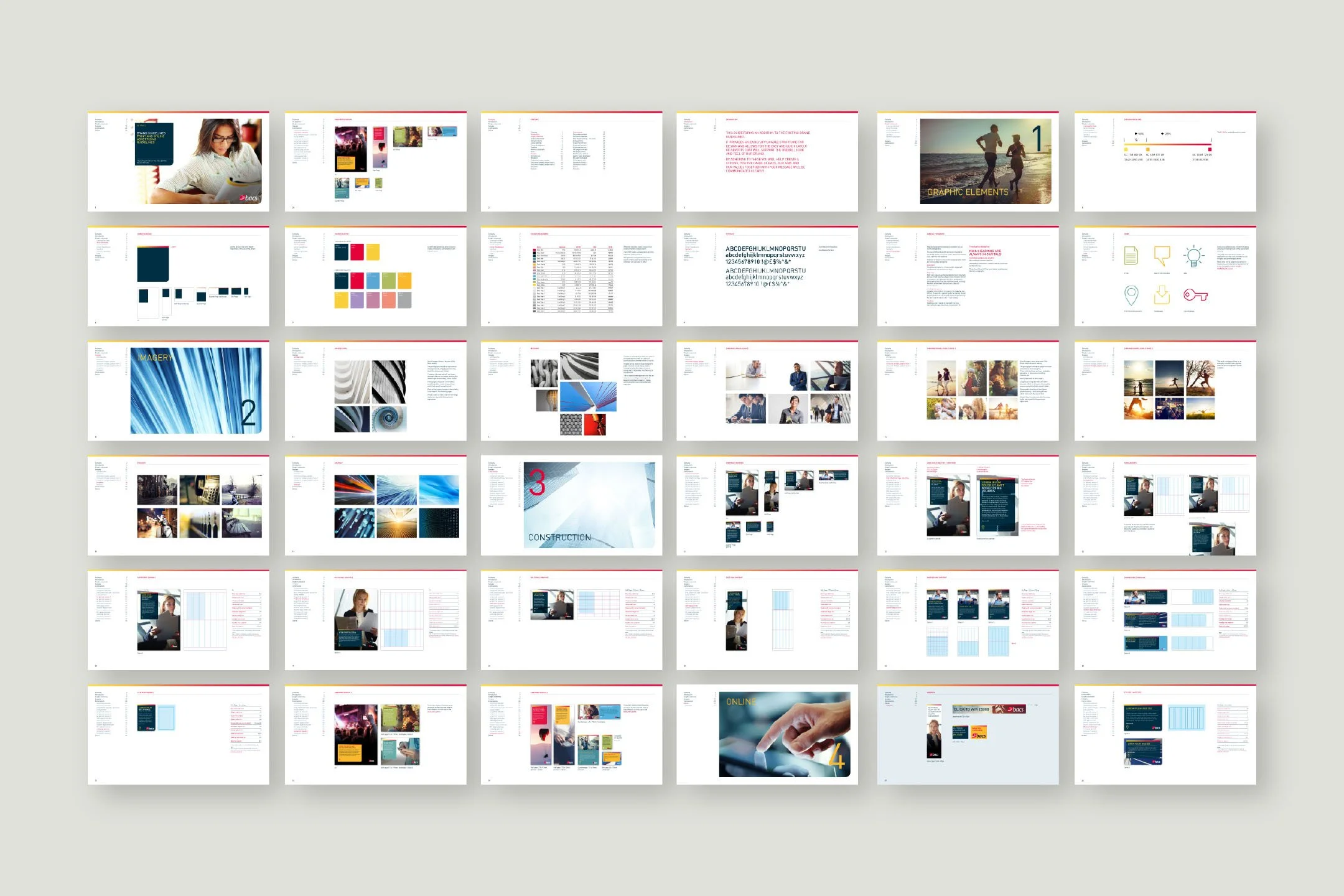Open the brand guidelines cover page
This screenshot has width=1344, height=896.
(x=179, y=162)
